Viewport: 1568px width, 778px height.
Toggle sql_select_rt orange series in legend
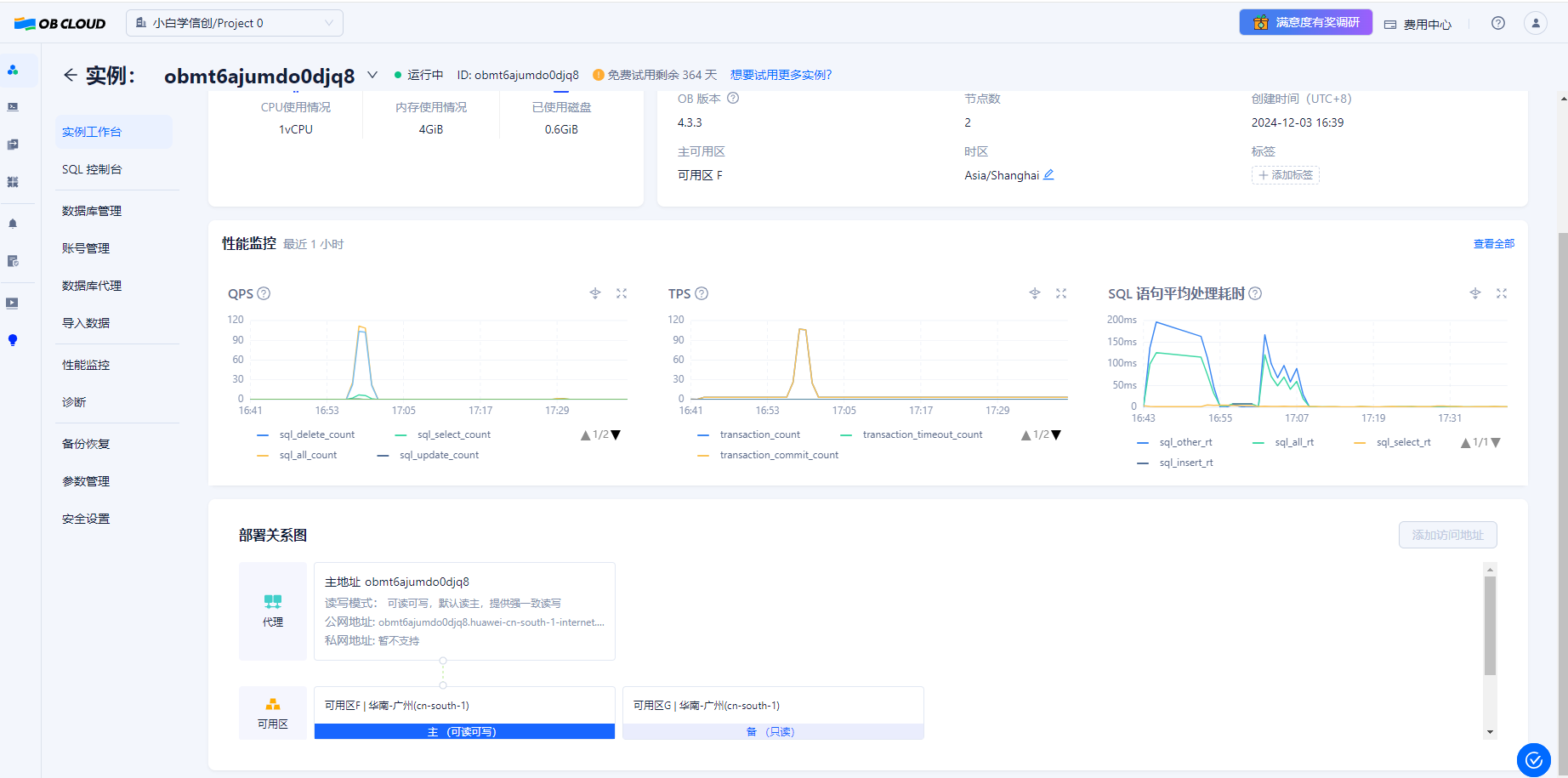click(1393, 442)
